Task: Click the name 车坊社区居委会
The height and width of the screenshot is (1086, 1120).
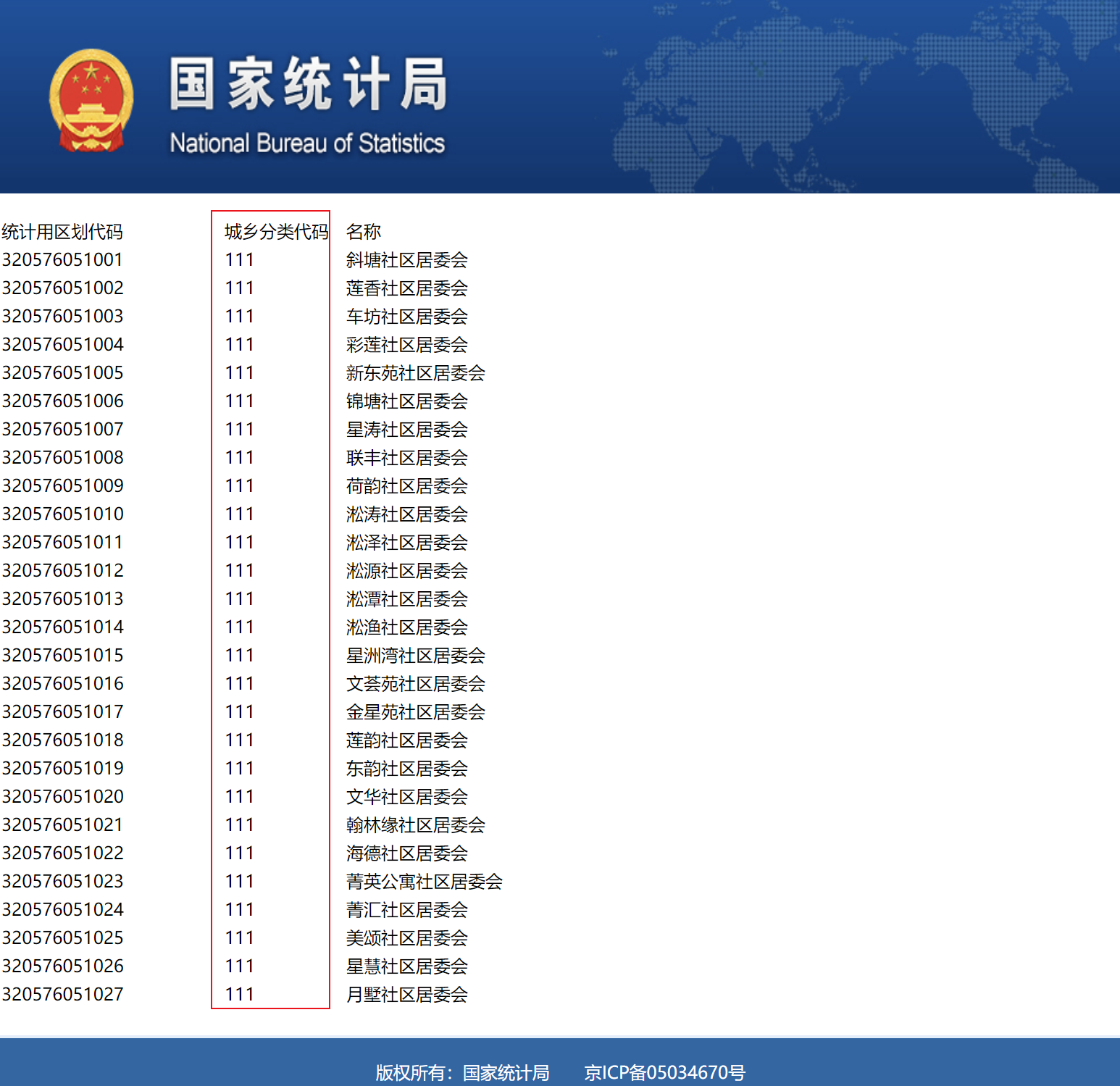Action: pyautogui.click(x=407, y=317)
